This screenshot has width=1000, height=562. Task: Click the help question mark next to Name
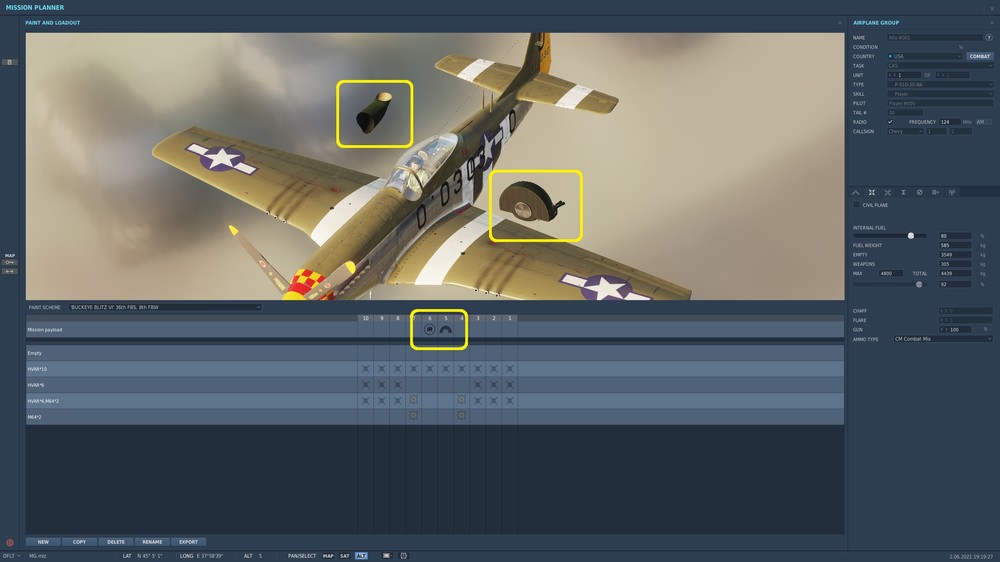[989, 38]
